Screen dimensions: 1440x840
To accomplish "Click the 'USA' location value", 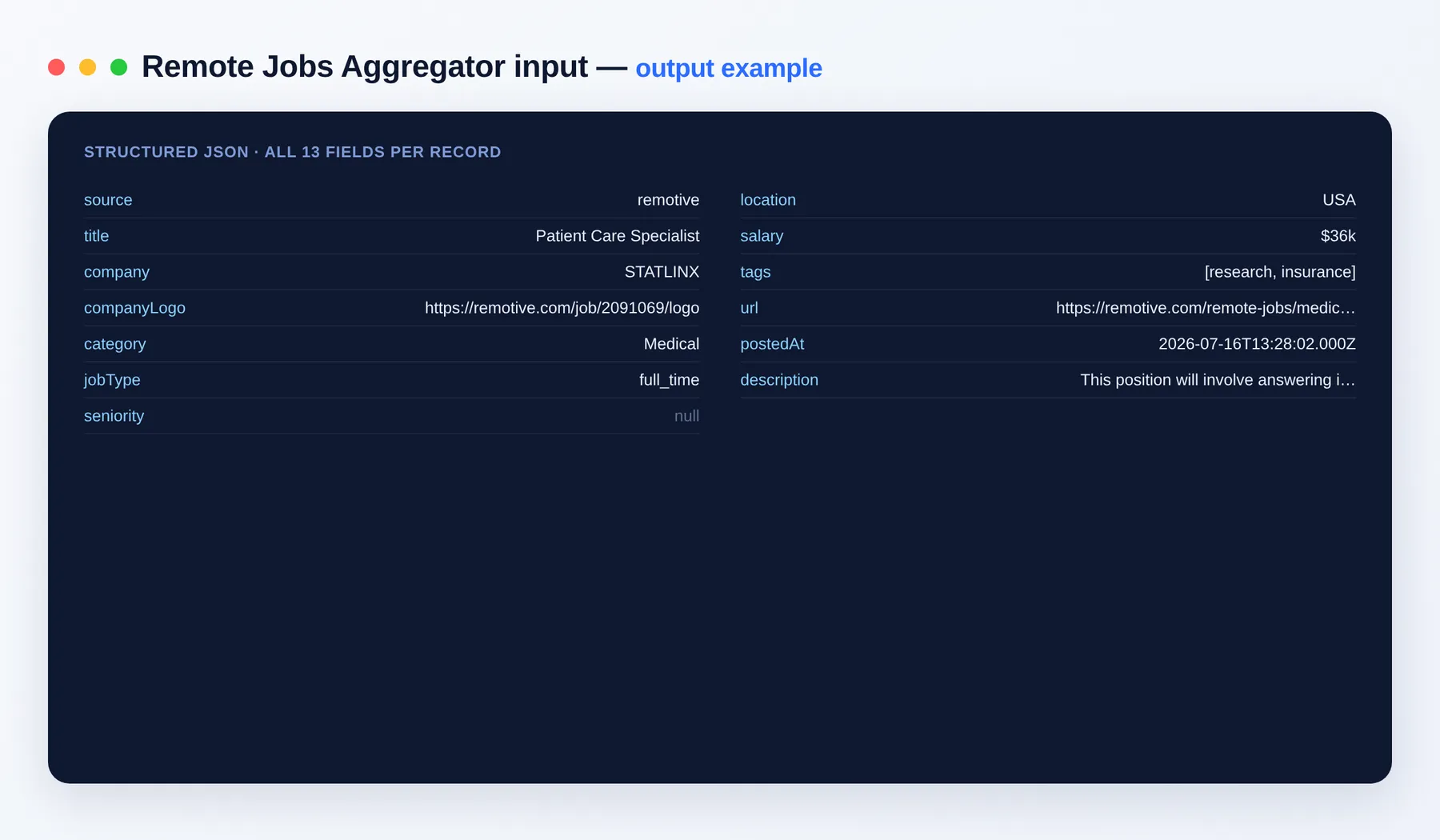I will (x=1338, y=200).
